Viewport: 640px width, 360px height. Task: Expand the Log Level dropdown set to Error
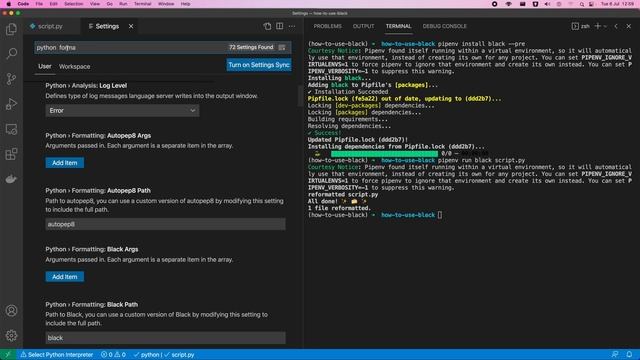[x=122, y=111]
